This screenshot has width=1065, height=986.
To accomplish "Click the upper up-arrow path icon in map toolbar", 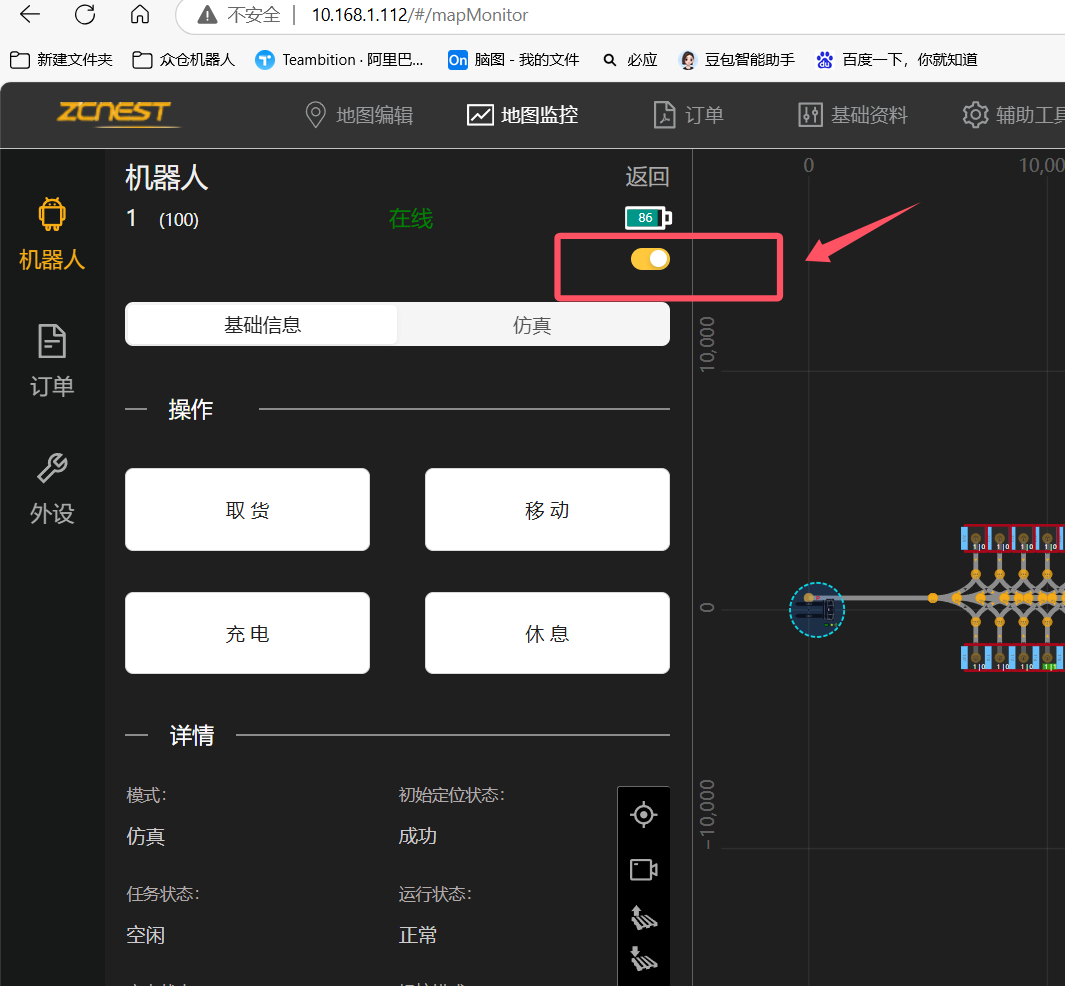I will point(643,917).
